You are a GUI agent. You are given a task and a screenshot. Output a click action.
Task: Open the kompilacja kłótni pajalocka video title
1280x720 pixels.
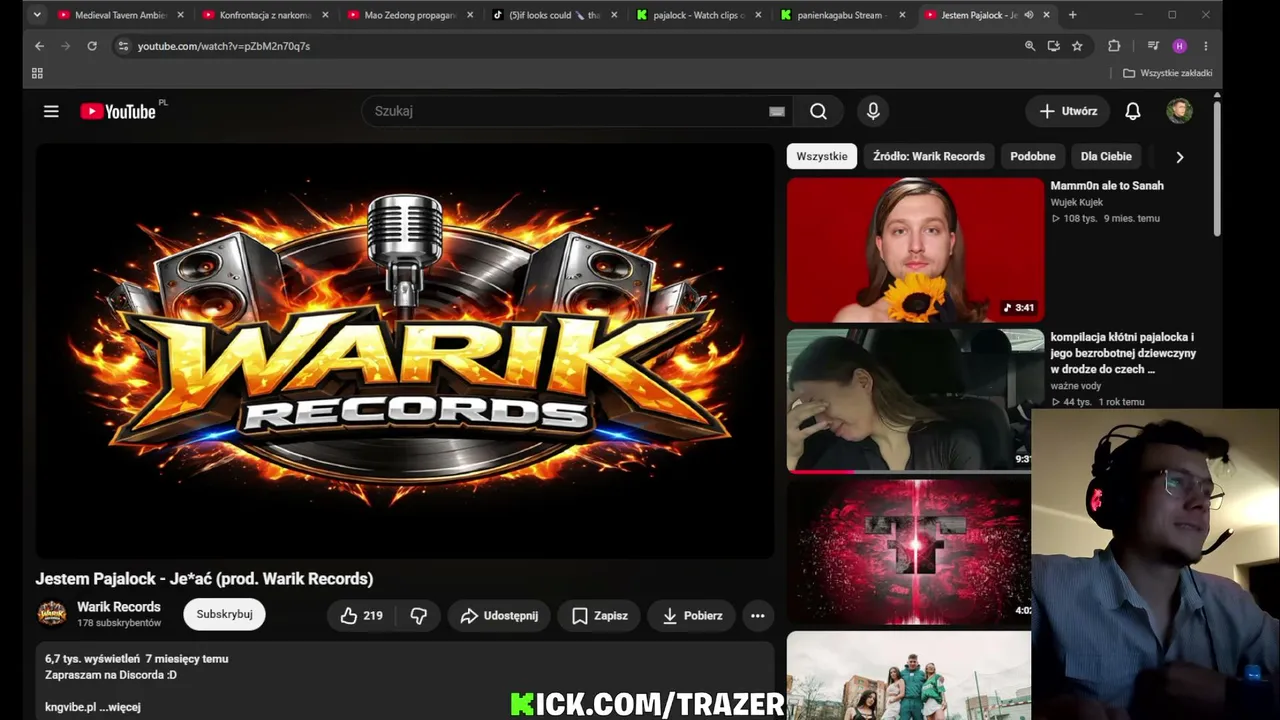1123,353
